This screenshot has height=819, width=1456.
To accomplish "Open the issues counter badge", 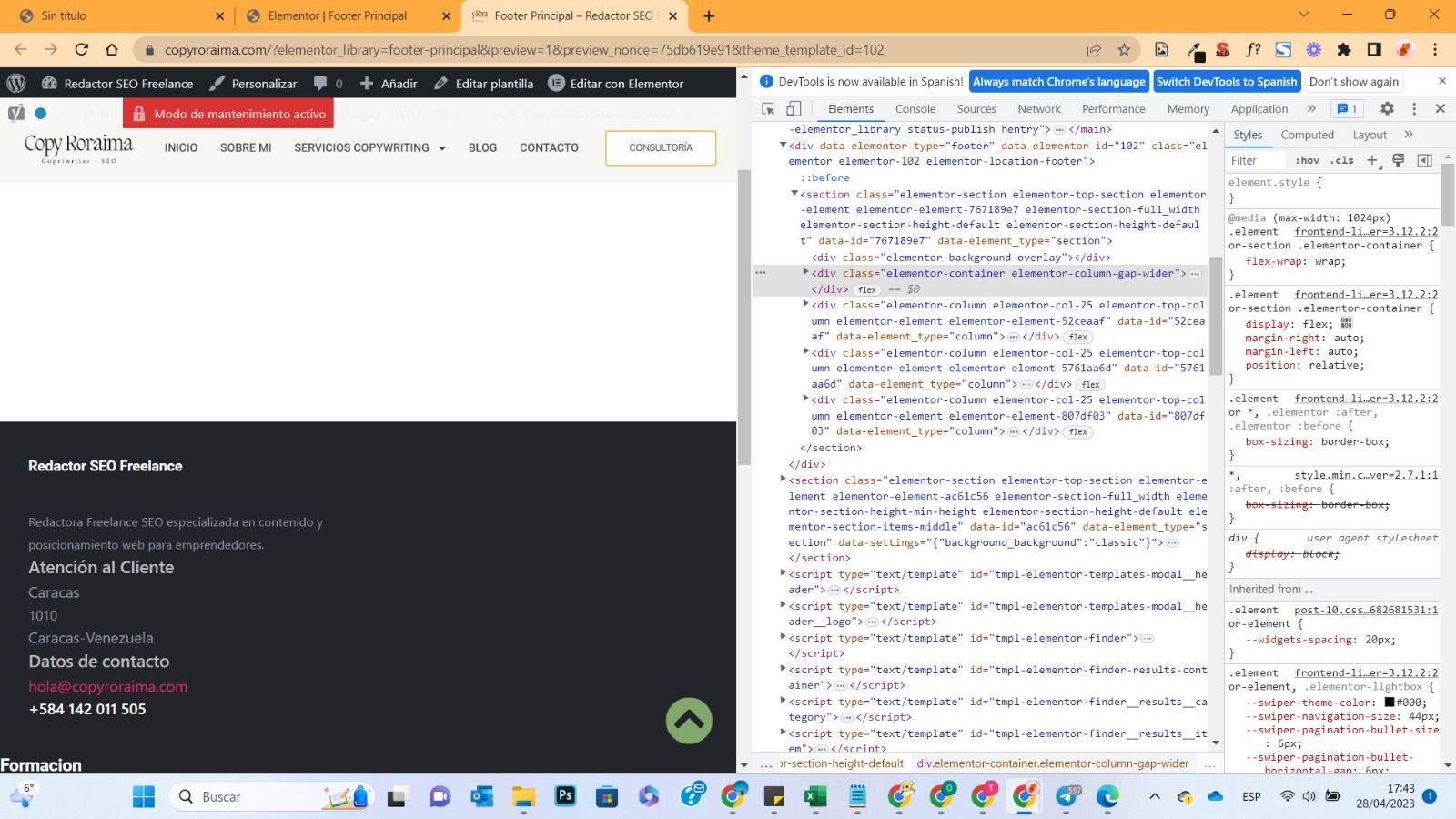I will click(1346, 108).
